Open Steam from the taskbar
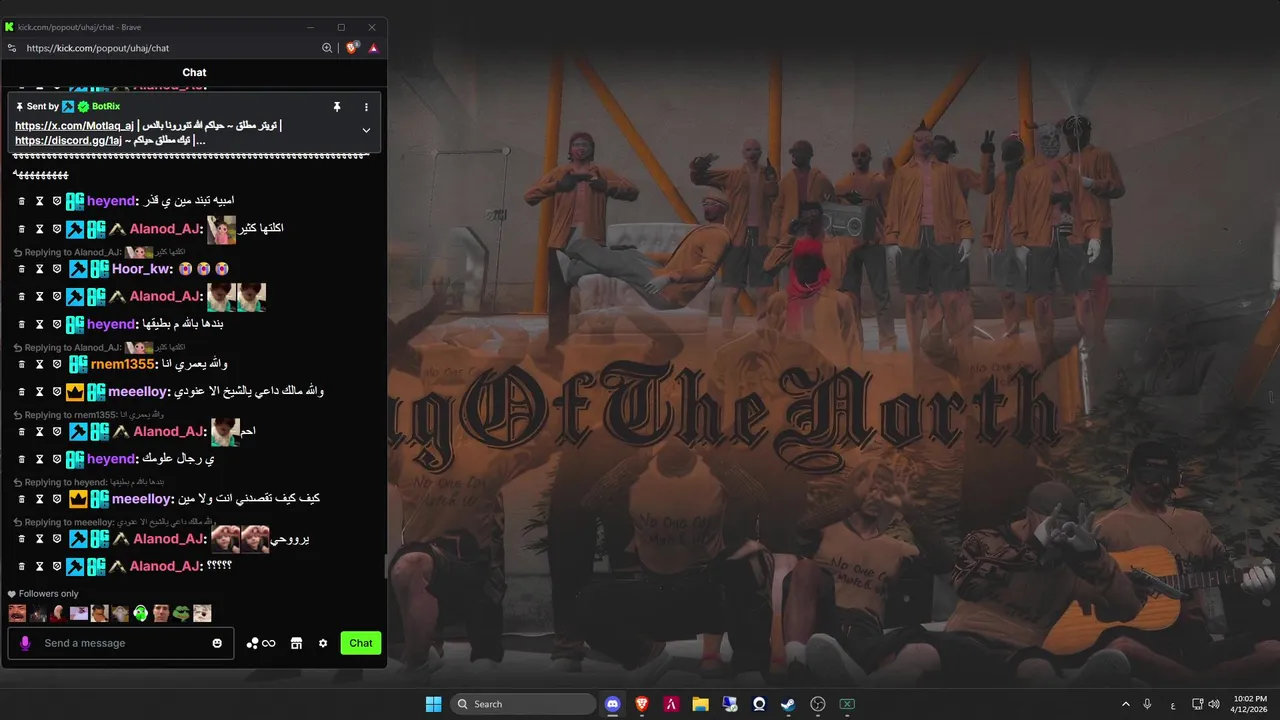This screenshot has height=720, width=1280. 788,704
